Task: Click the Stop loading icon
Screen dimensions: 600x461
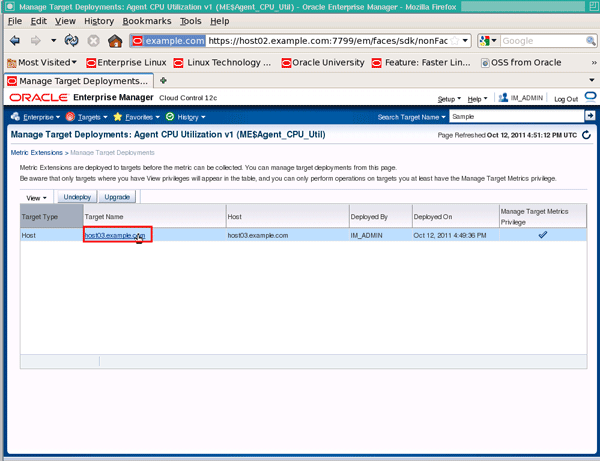Action: [x=93, y=41]
